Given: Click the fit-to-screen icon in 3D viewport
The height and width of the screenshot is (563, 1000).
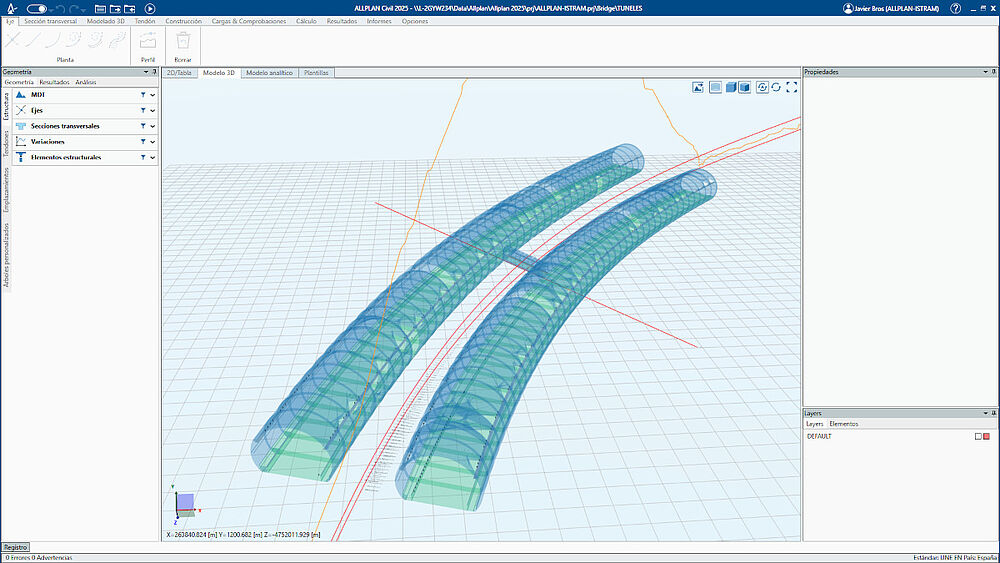Looking at the screenshot, I should click(792, 87).
